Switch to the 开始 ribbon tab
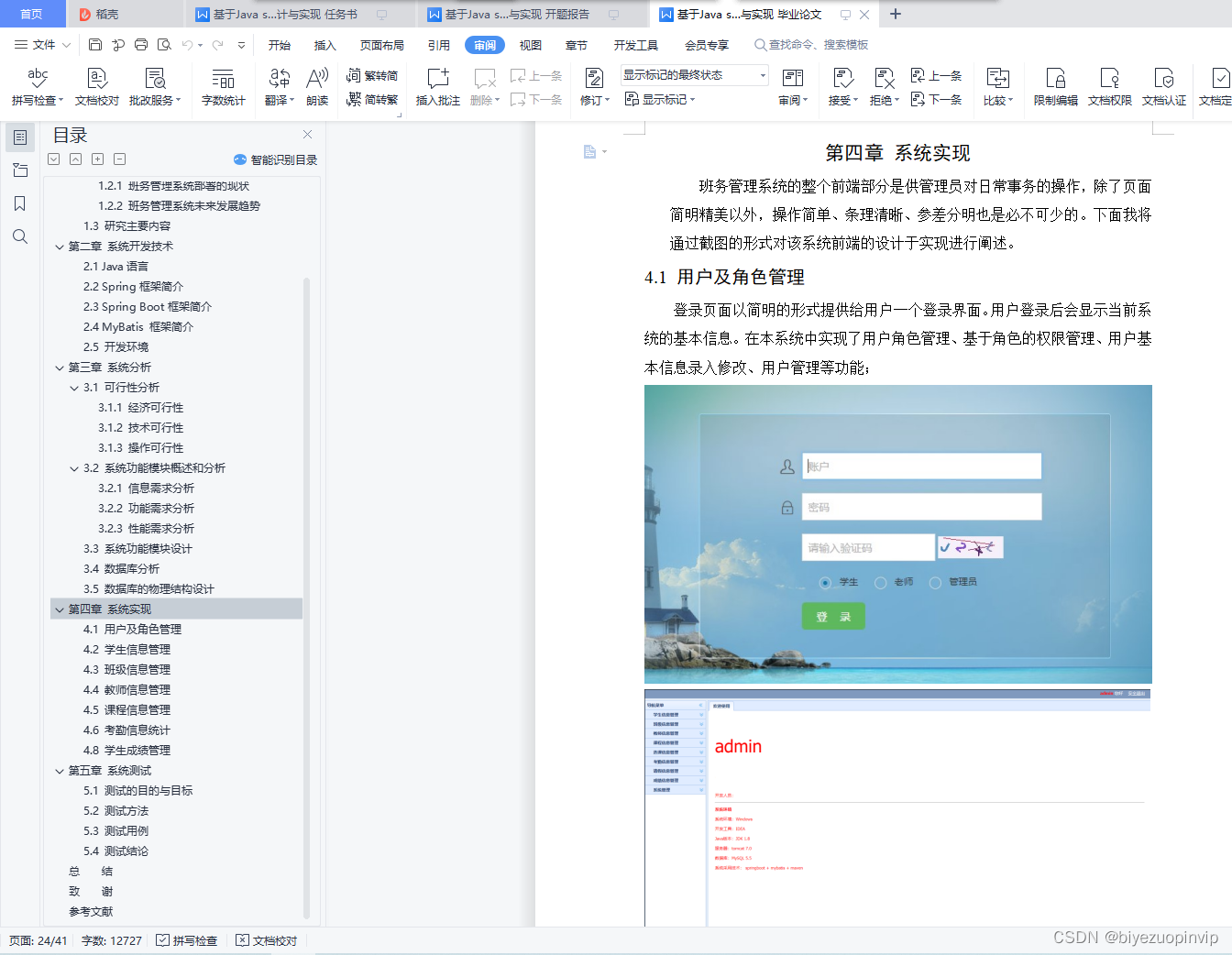1232x955 pixels. pyautogui.click(x=280, y=45)
